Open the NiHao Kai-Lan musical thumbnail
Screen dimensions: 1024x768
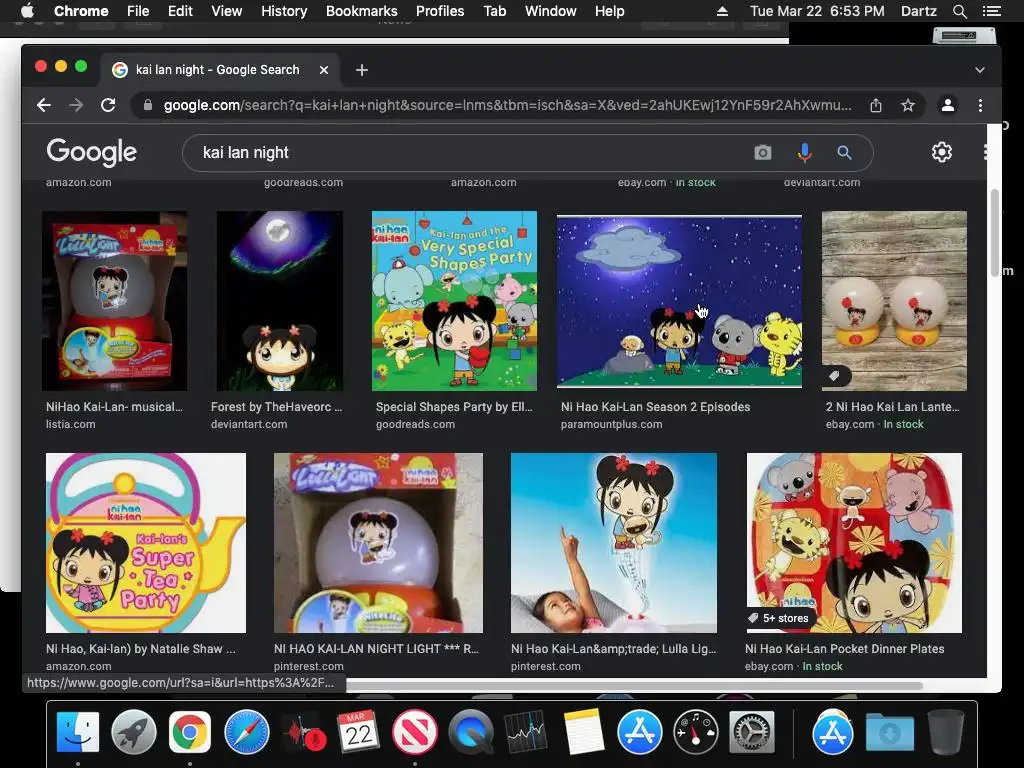(x=114, y=300)
